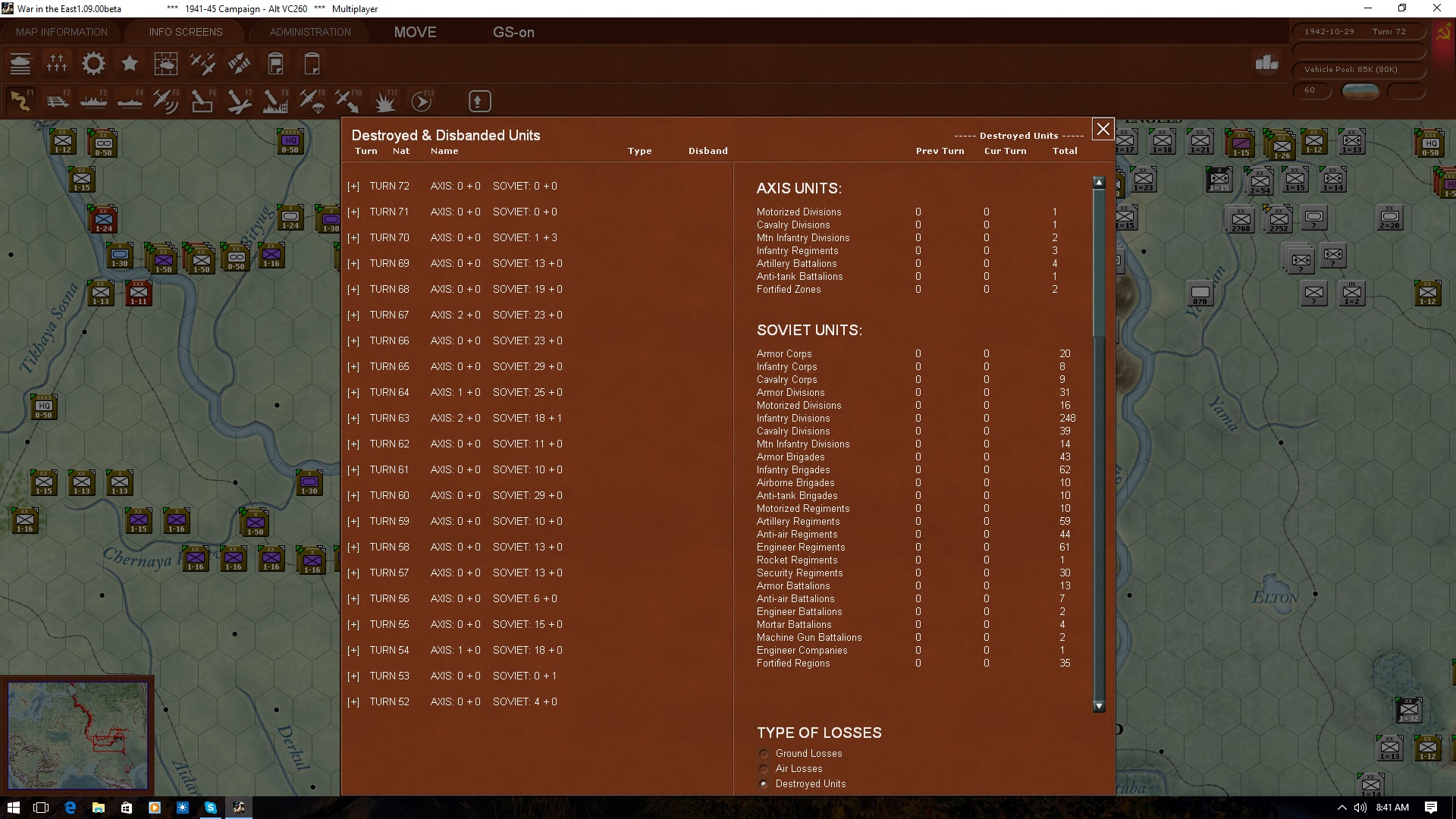Click the bar chart icon near the date panel
Screen dimensions: 1456x819
(x=1266, y=63)
